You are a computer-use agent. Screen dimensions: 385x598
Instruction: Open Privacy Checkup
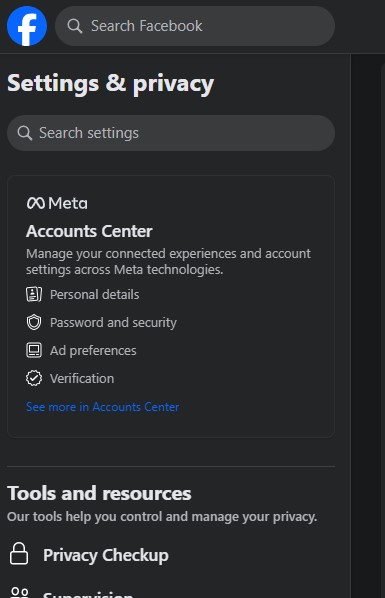pyautogui.click(x=106, y=555)
